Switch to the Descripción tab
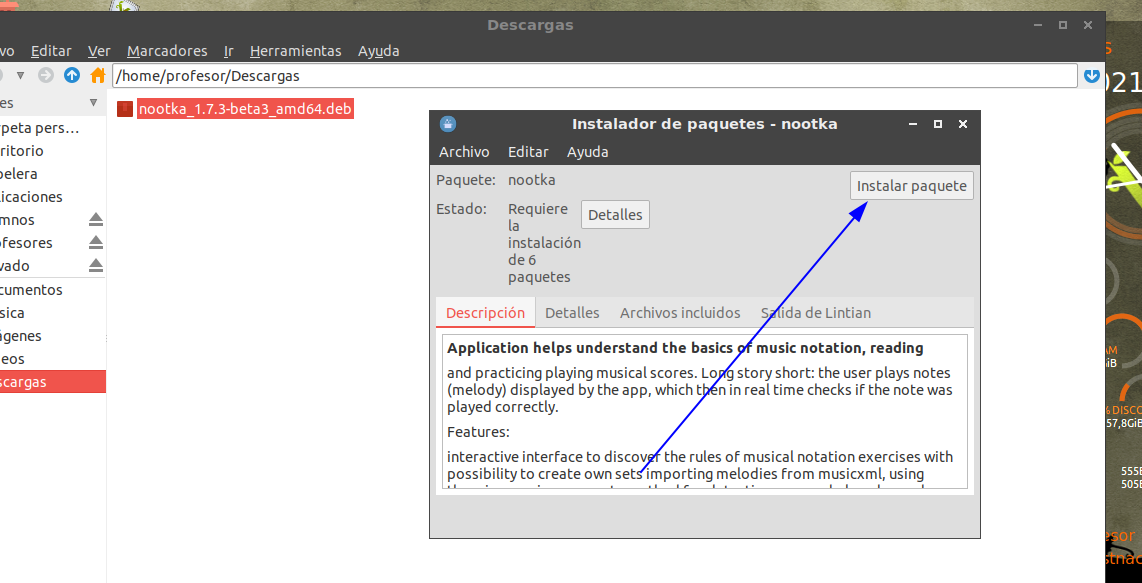The image size is (1142, 583). pyautogui.click(x=485, y=313)
